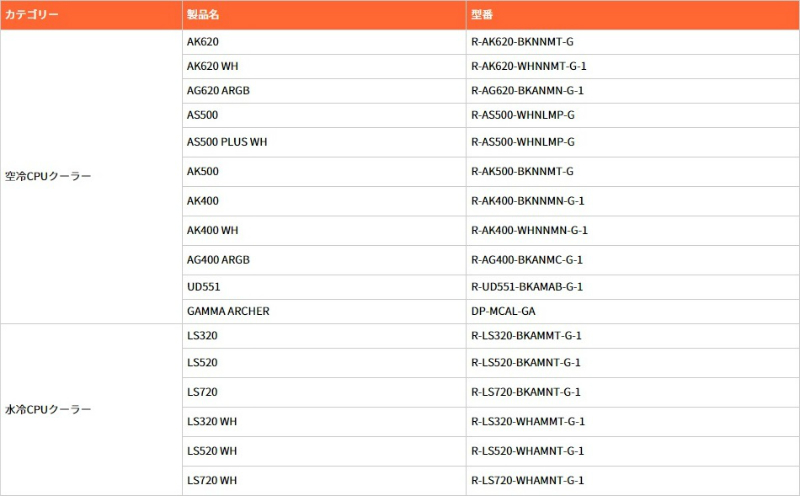Image resolution: width=800 pixels, height=496 pixels.
Task: Click the LS720 WH product name
Action: pos(212,481)
